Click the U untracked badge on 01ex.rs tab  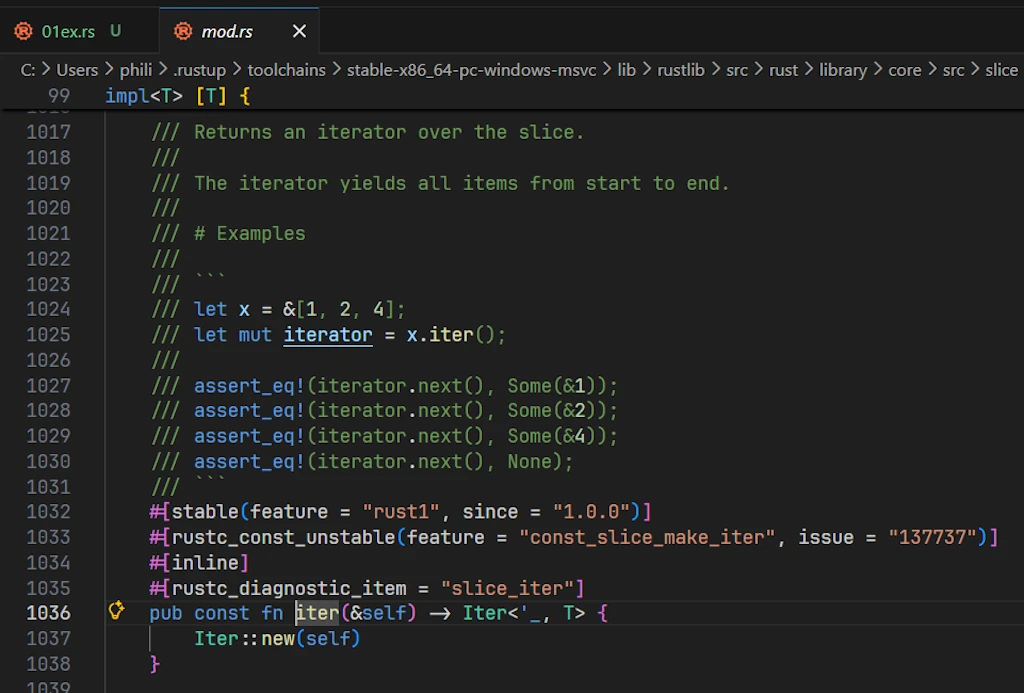point(116,32)
